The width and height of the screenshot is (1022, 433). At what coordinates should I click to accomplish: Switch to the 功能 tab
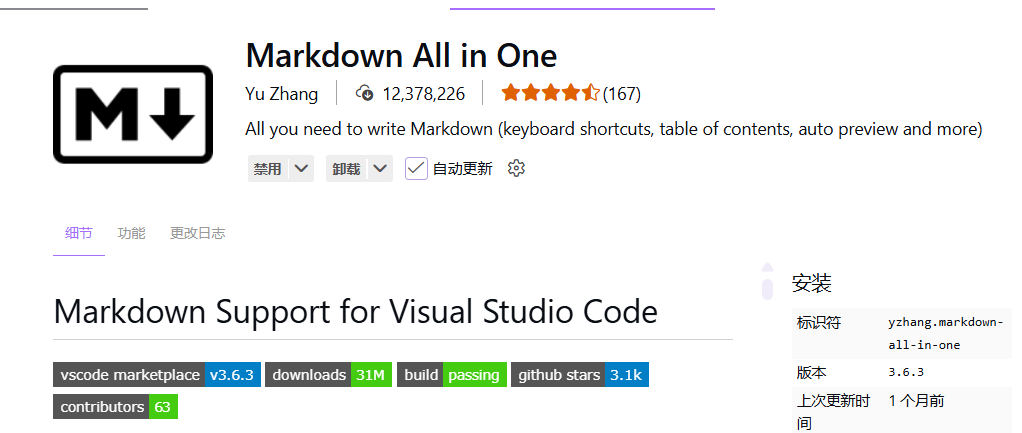(131, 233)
